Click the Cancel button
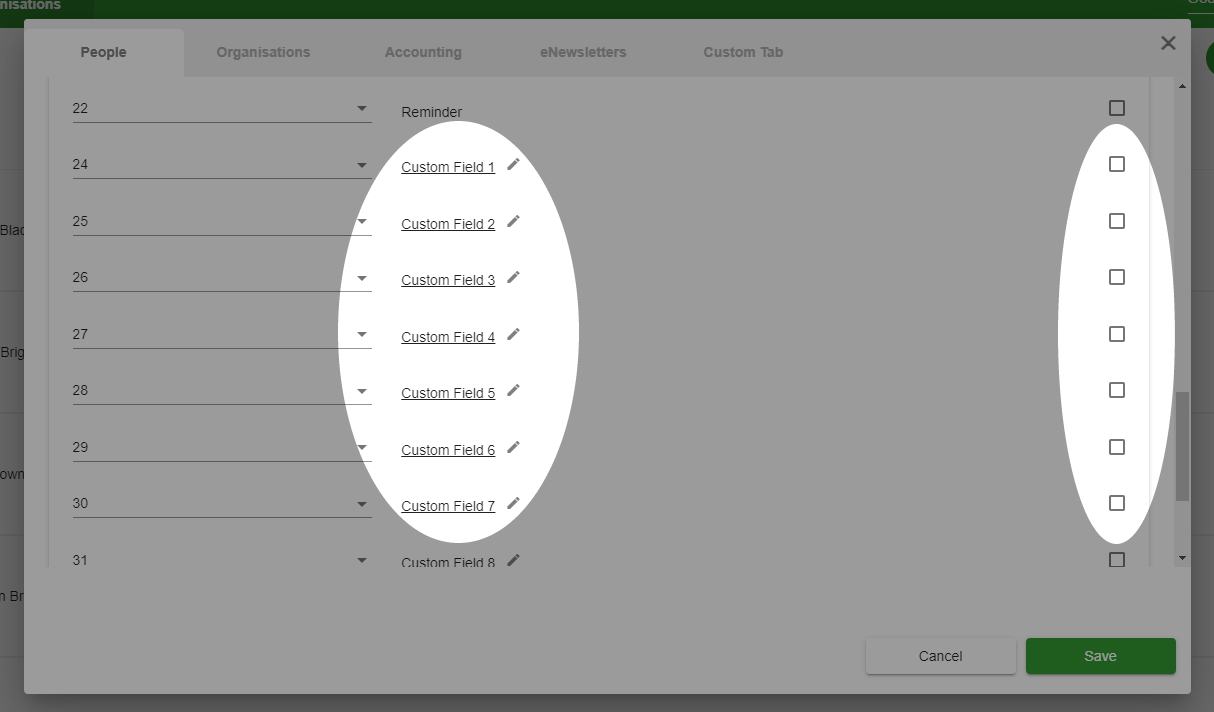This screenshot has height=712, width=1214. pyautogui.click(x=940, y=656)
